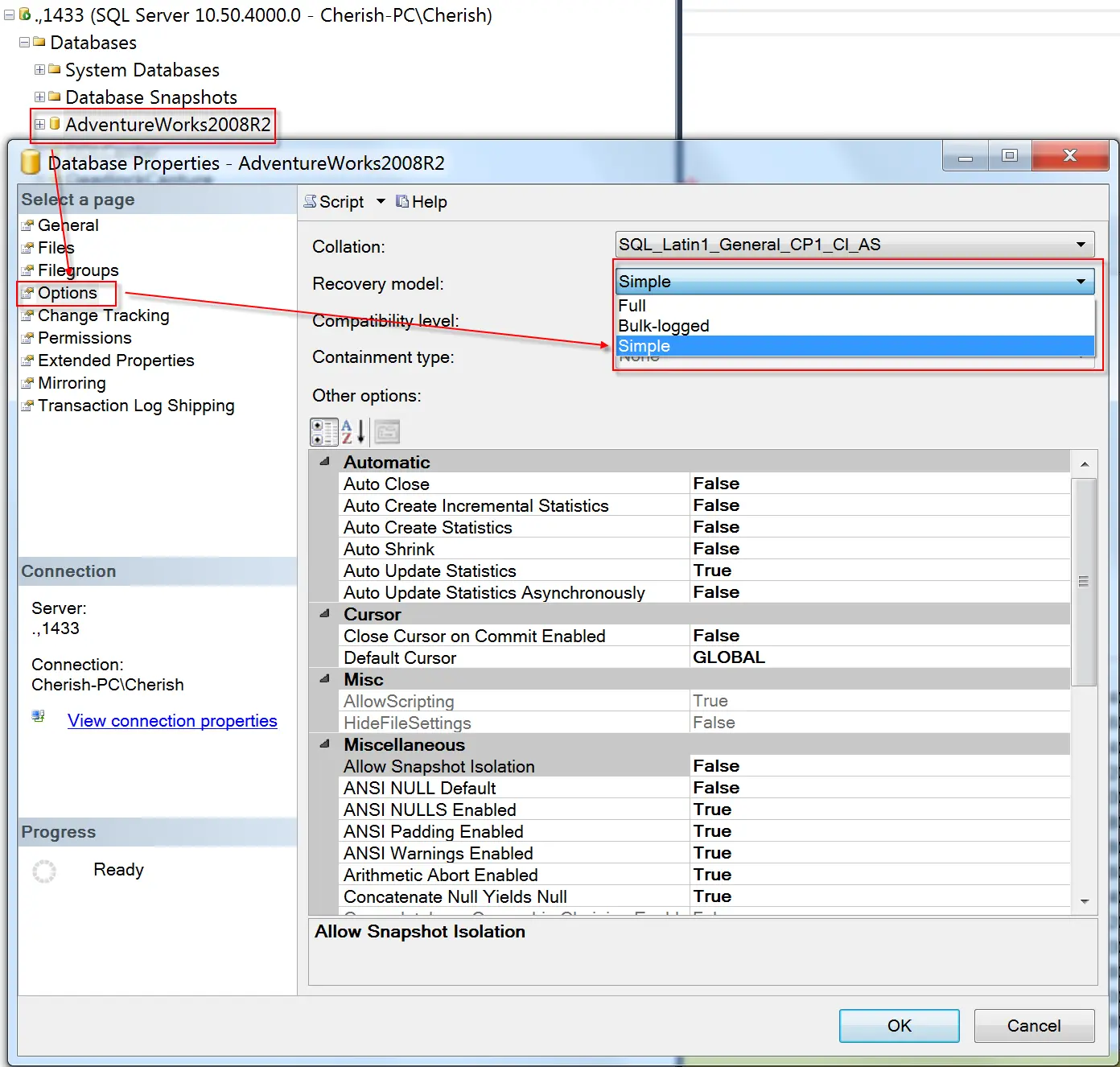Click the progress spinner icon beside Ready
This screenshot has width=1120, height=1067.
44,871
